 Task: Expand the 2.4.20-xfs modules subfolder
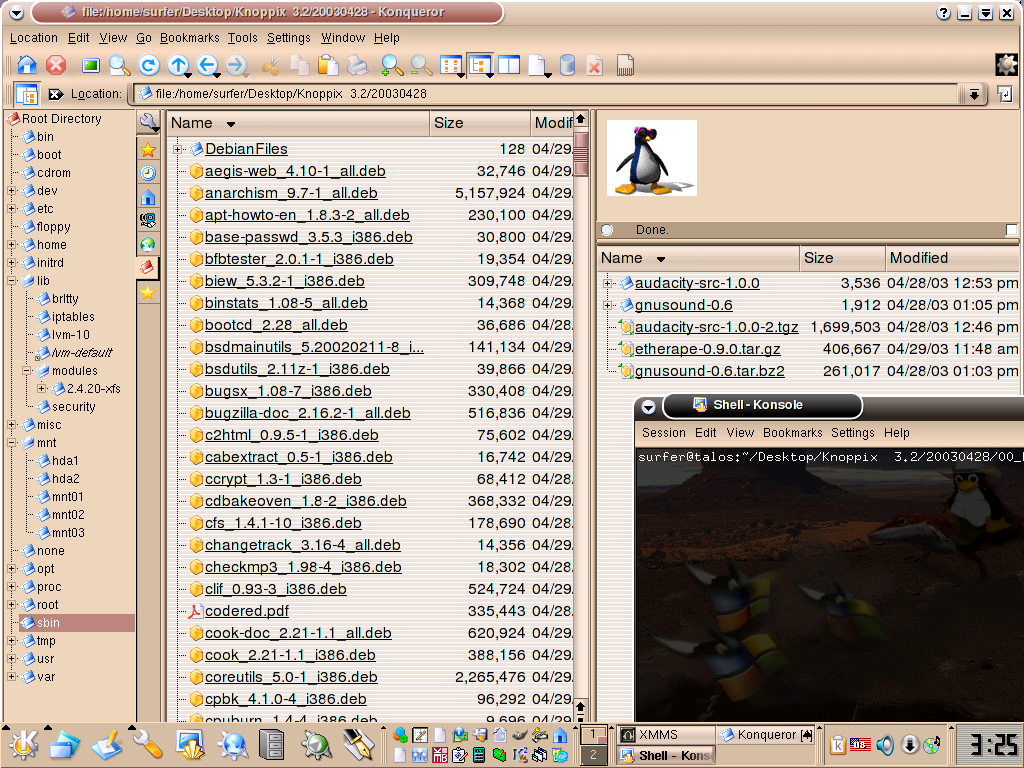point(42,389)
